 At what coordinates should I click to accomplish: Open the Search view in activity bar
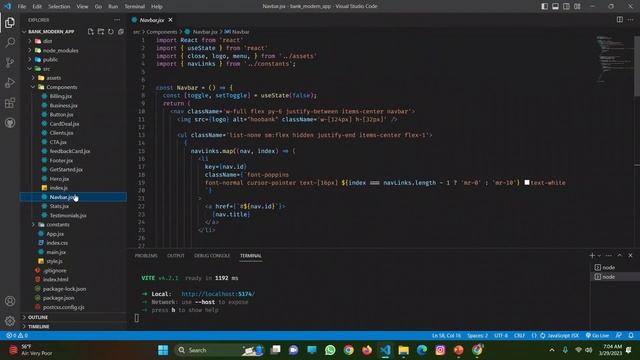pyautogui.click(x=10, y=42)
